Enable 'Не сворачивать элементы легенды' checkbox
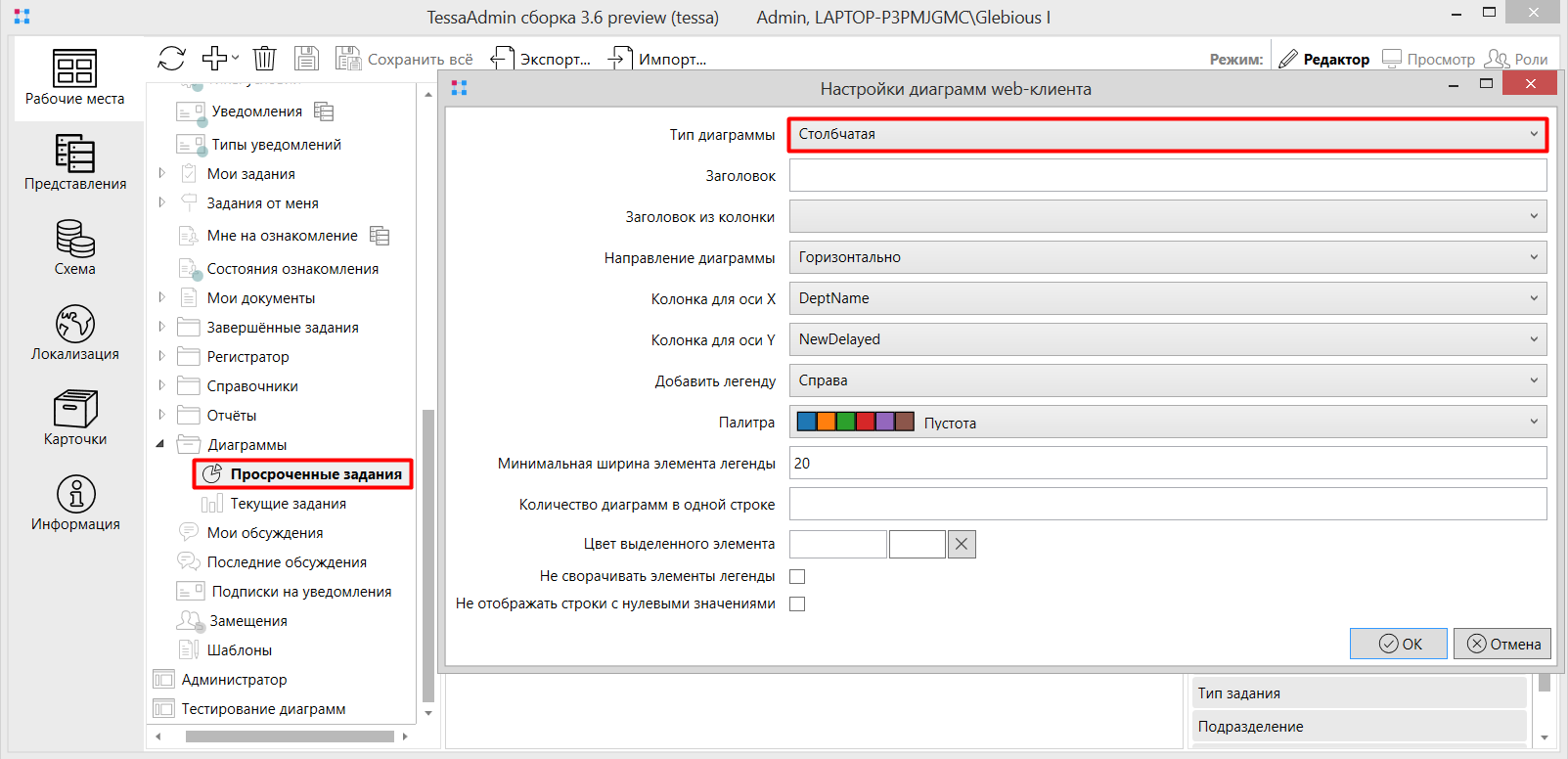1568x759 pixels. coord(797,577)
